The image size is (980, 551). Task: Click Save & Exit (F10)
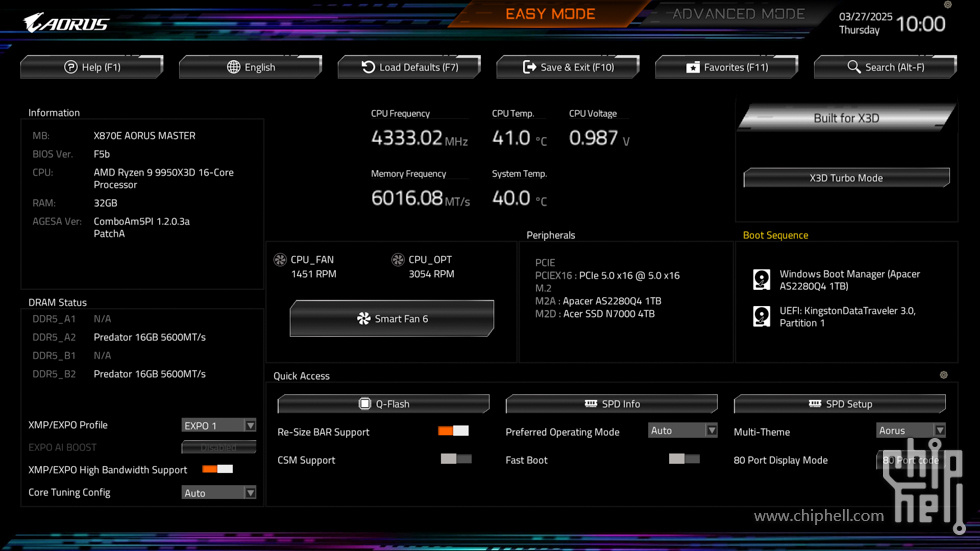[x=568, y=67]
